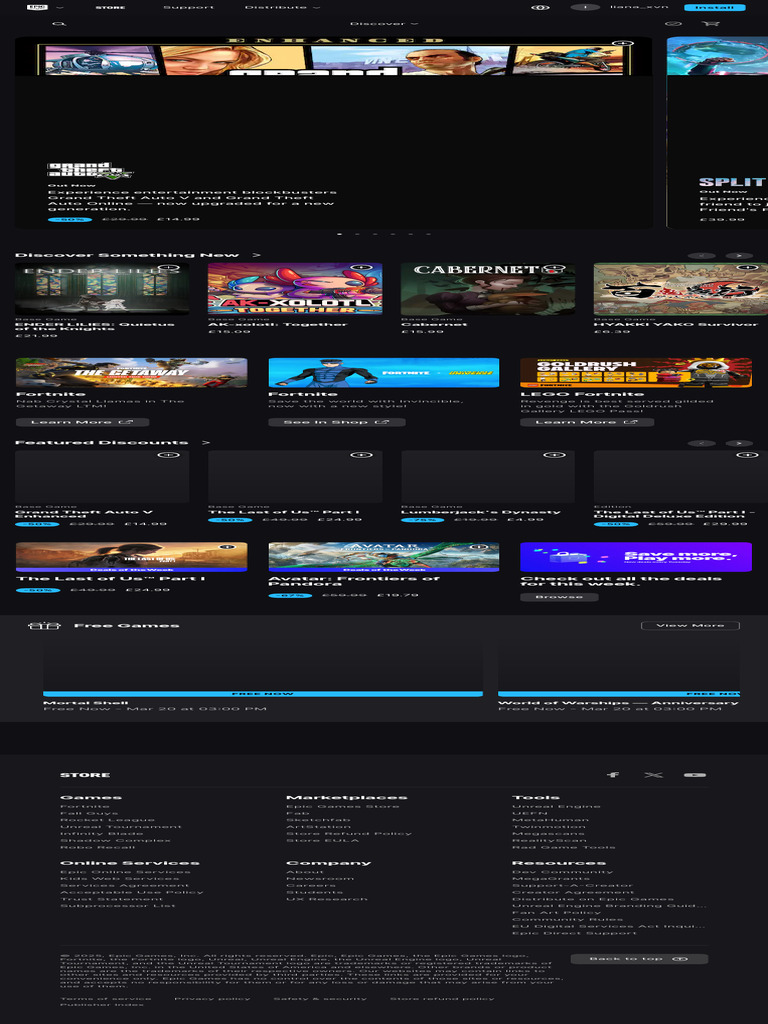Open the Support menu item
The image size is (768, 1024).
[x=188, y=7]
